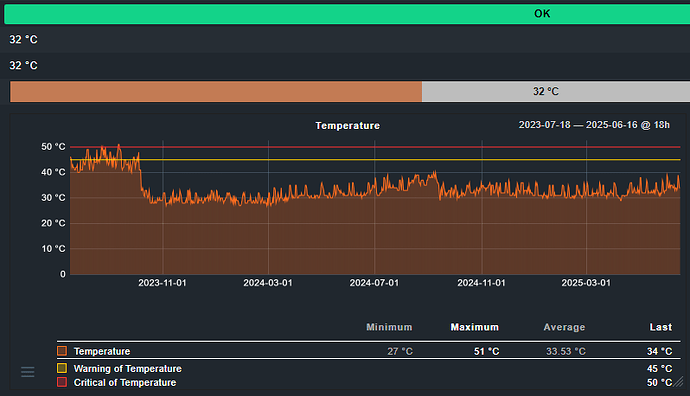The width and height of the screenshot is (690, 396).
Task: Select the Temperature legend label
Action: pyautogui.click(x=102, y=351)
